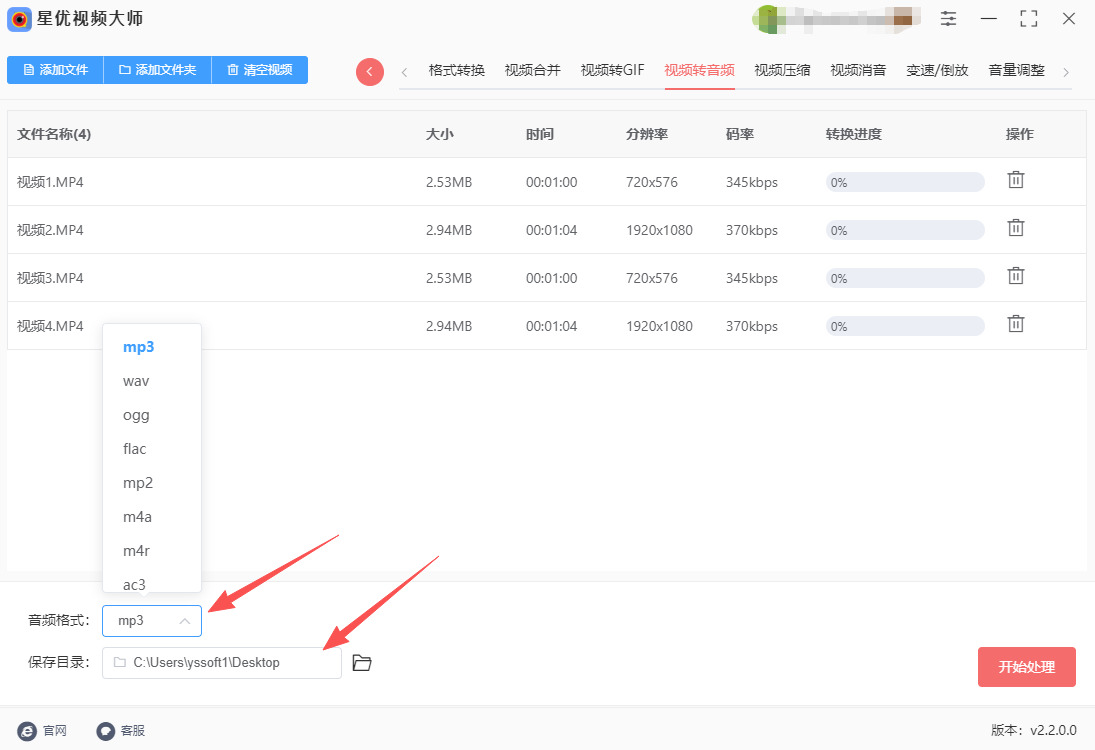Viewport: 1095px width, 750px height.
Task: Click the 码率 column header
Action: 740,134
